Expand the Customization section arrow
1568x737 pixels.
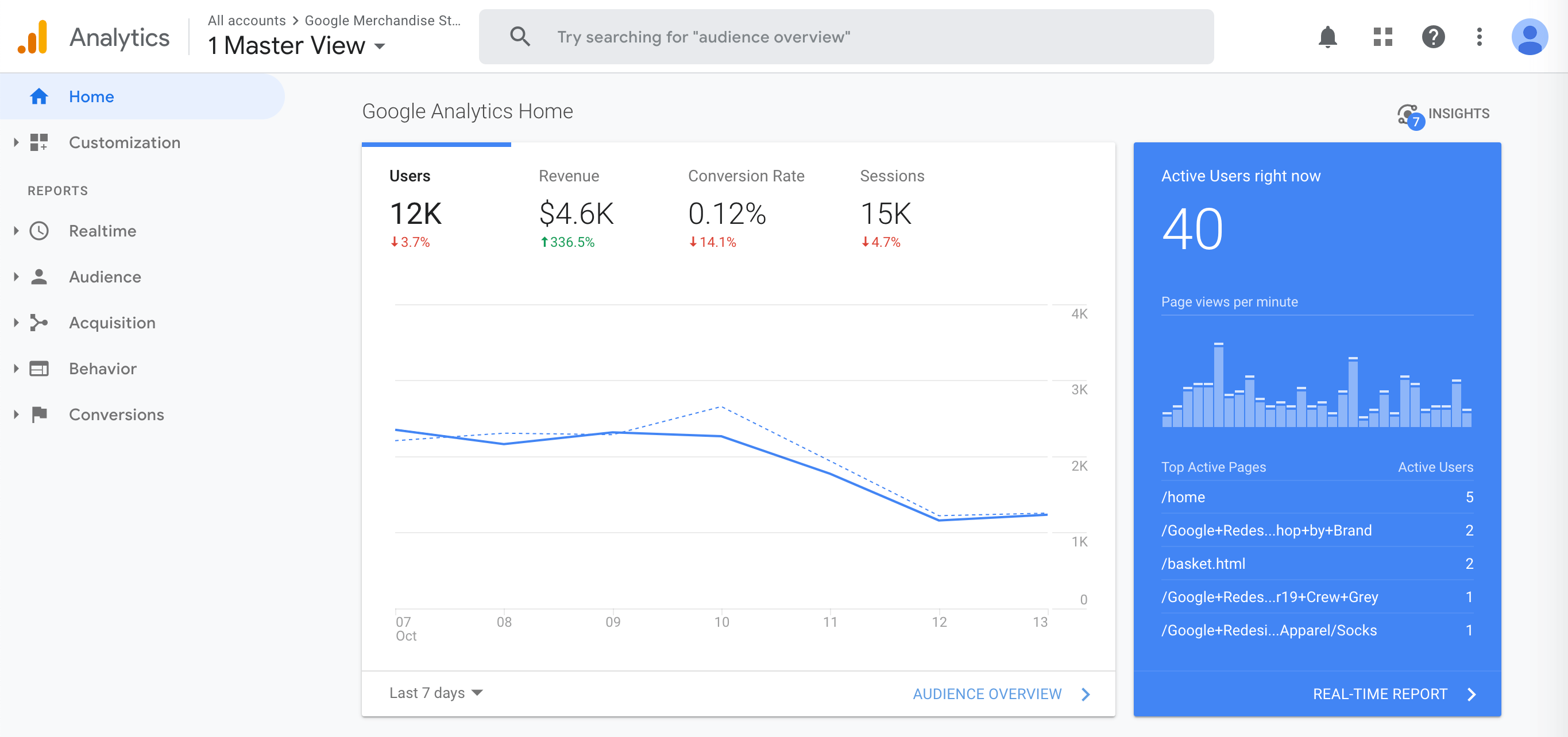(17, 142)
